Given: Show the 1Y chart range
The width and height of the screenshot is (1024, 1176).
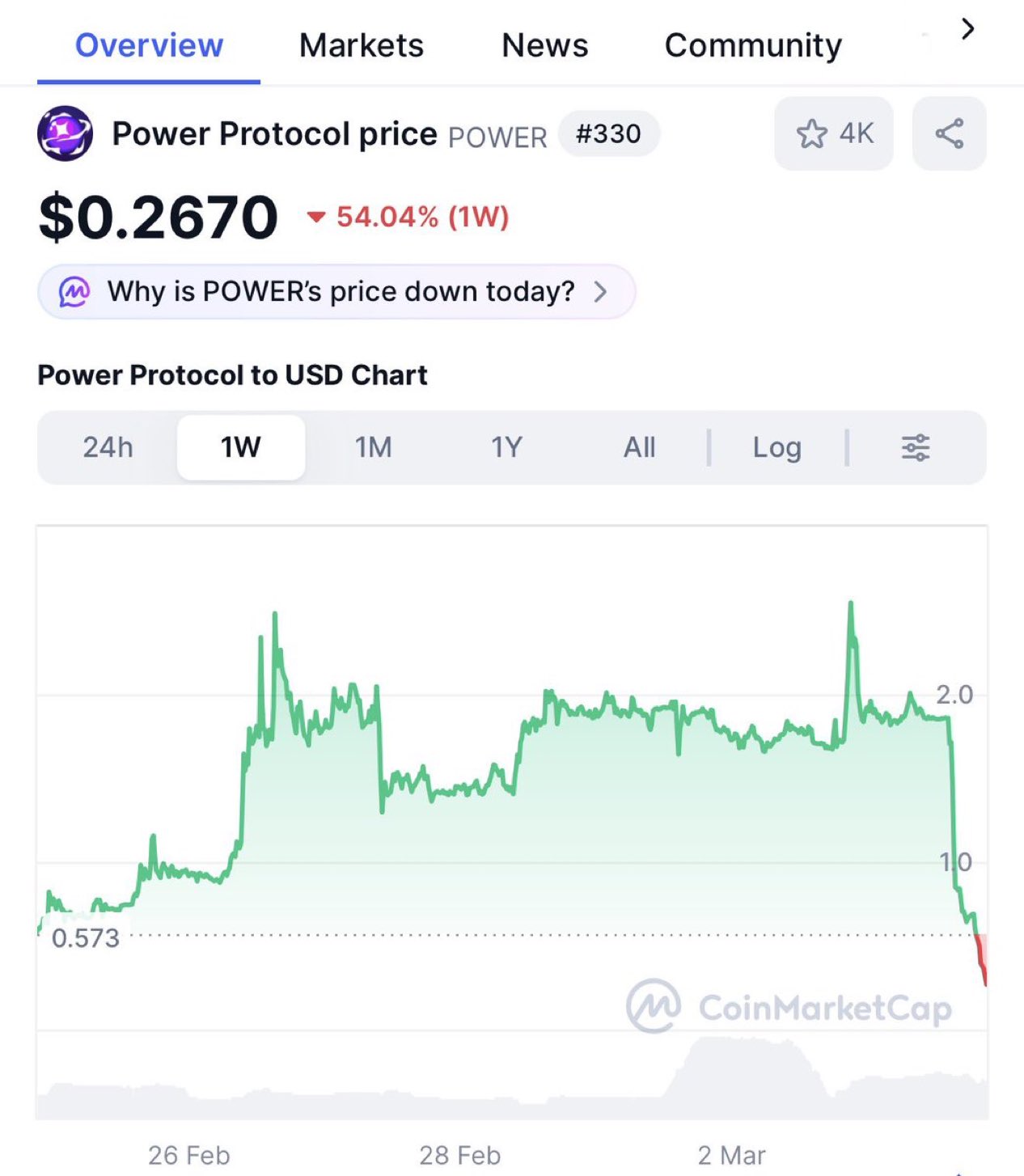Looking at the screenshot, I should (x=507, y=447).
